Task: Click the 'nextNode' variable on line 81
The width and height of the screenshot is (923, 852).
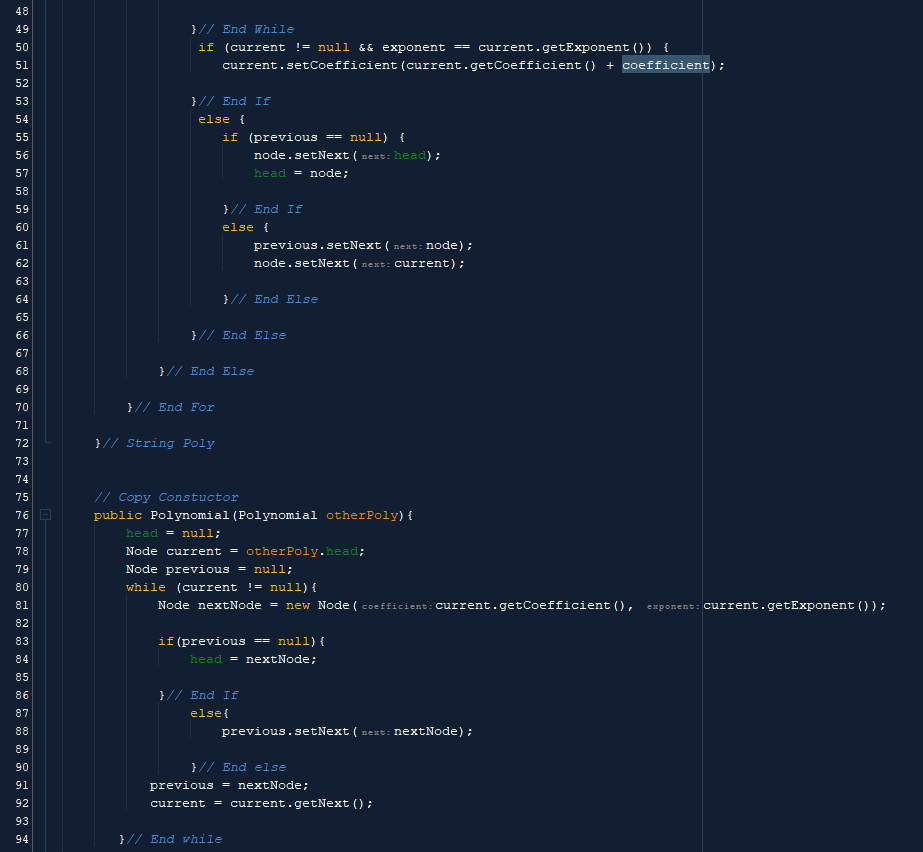Action: point(230,605)
